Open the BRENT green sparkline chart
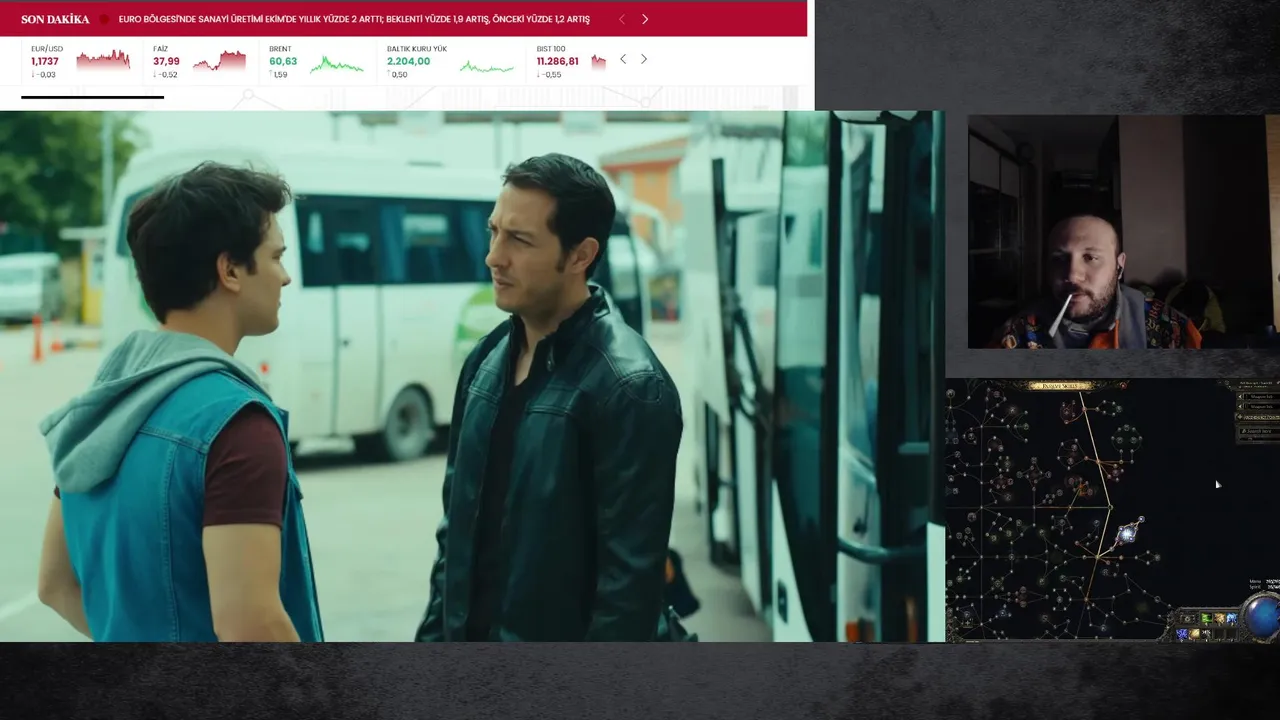The image size is (1280, 720). click(x=337, y=66)
